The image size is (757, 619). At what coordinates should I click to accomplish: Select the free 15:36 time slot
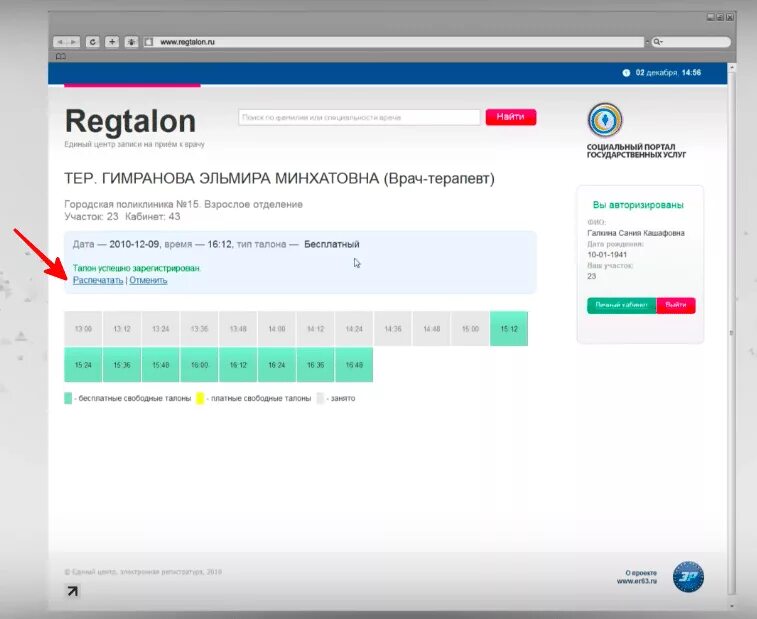click(x=122, y=365)
